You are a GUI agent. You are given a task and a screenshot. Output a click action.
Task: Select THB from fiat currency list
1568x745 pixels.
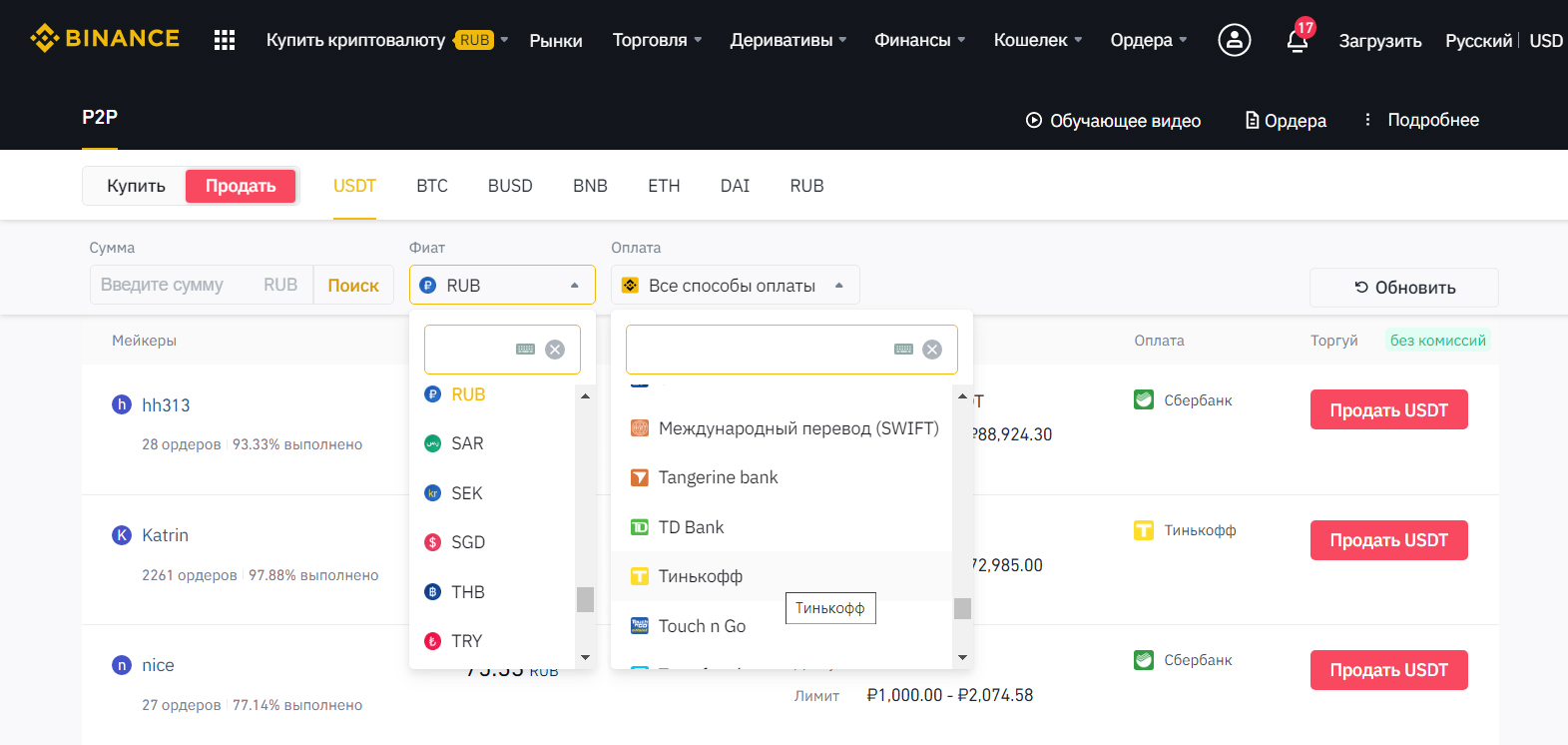click(492, 592)
